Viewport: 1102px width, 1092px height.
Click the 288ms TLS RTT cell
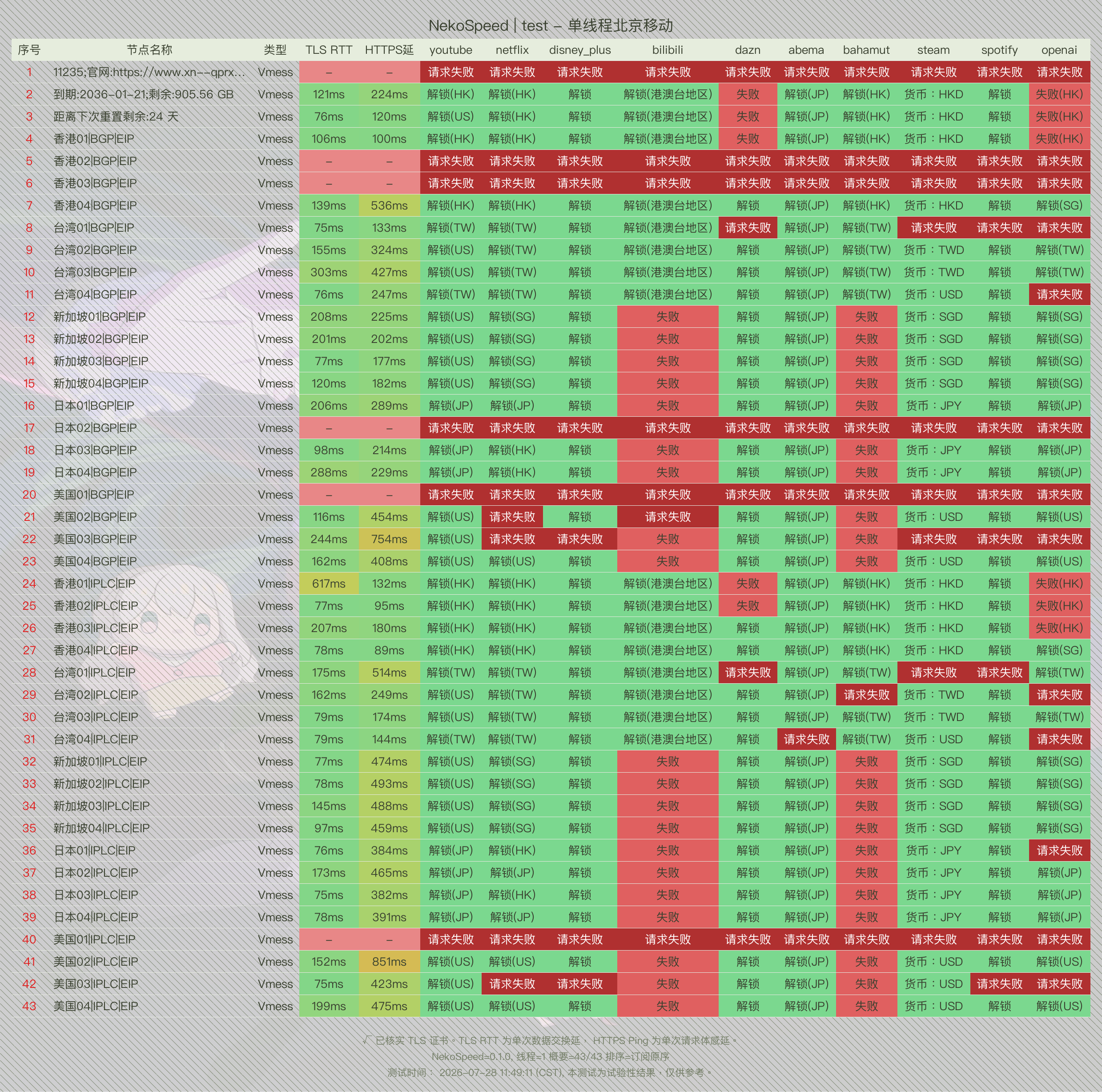click(x=329, y=472)
